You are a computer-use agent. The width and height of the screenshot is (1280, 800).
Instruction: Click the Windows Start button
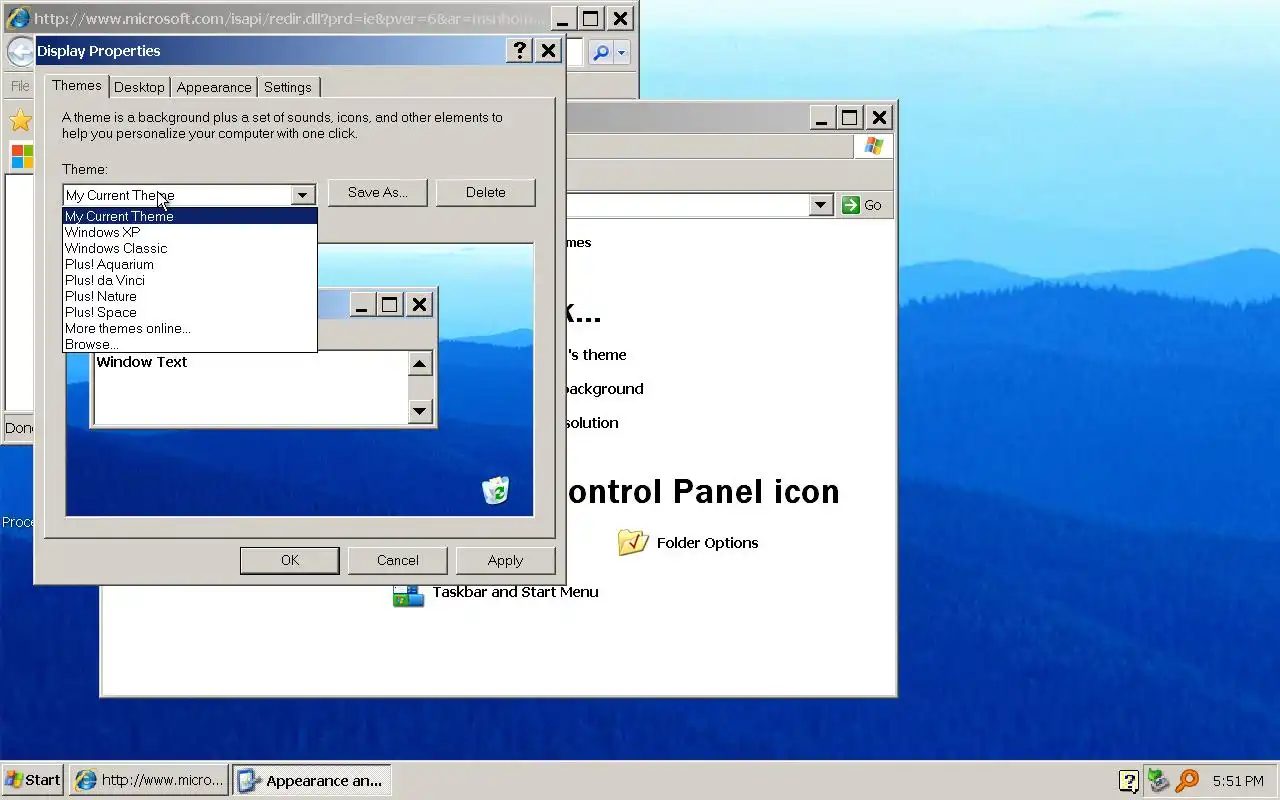pos(33,780)
